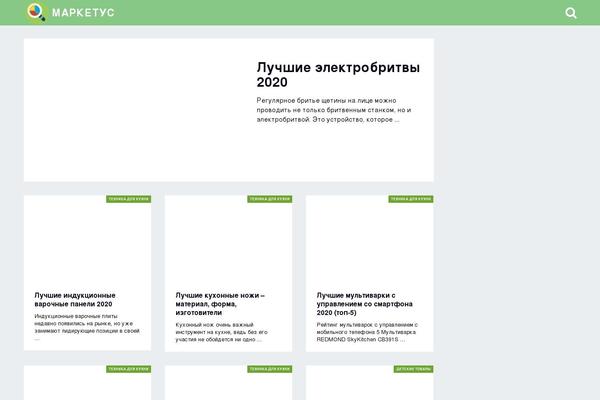Click excerpt Рейтинг мультиварок с управлением
The height and width of the screenshot is (400, 600).
point(367,332)
